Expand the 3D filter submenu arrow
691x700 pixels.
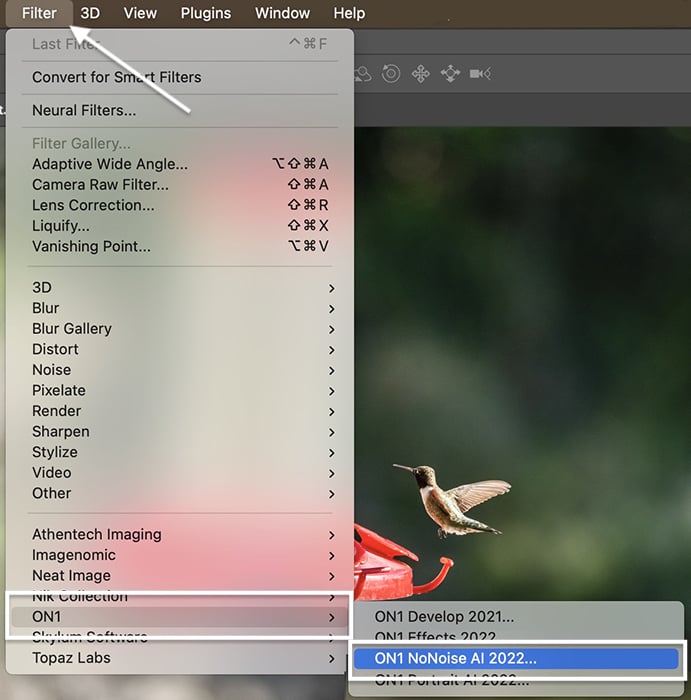[332, 288]
